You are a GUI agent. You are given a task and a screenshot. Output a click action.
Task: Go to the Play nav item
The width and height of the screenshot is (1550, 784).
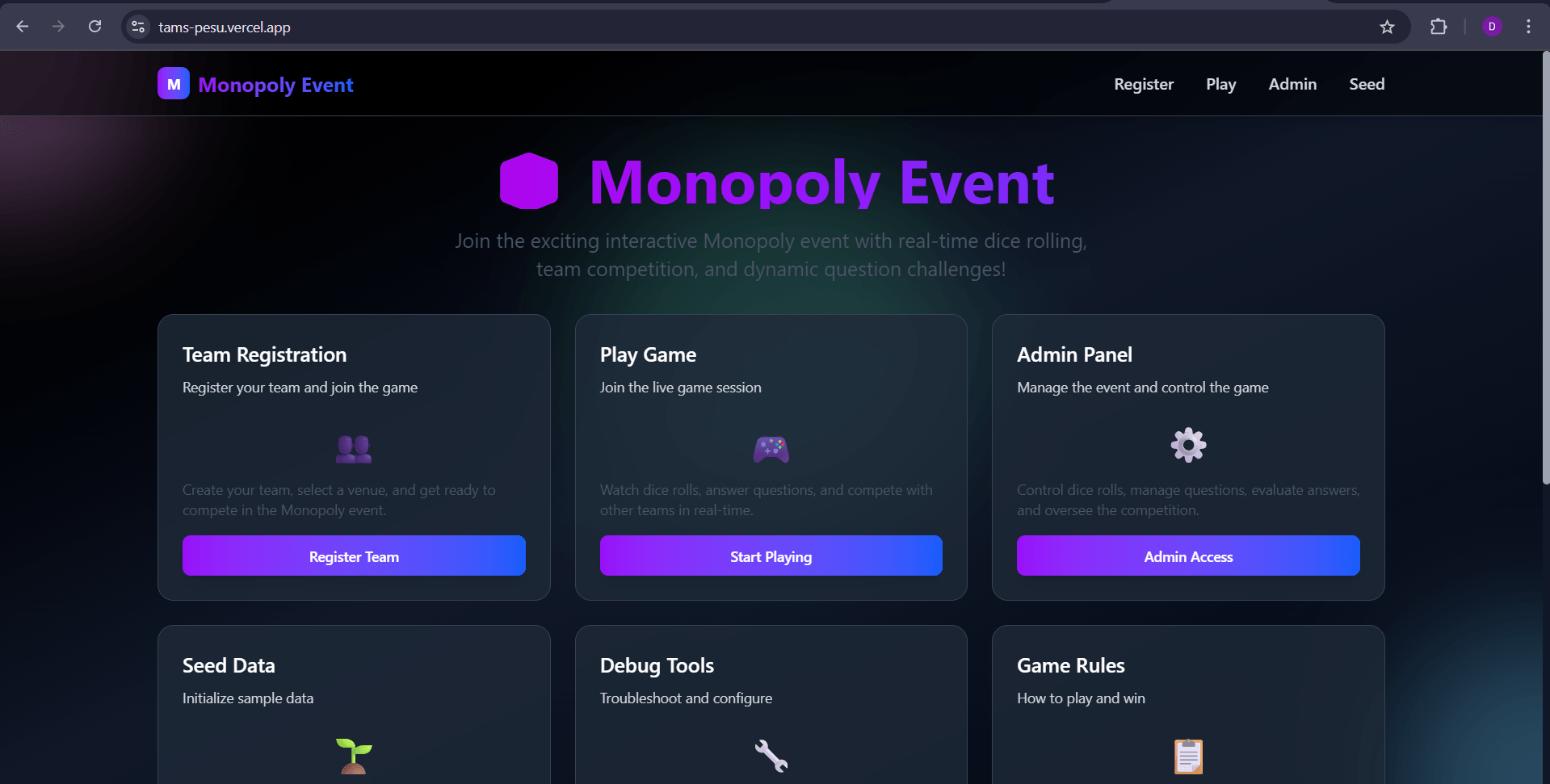[1220, 84]
